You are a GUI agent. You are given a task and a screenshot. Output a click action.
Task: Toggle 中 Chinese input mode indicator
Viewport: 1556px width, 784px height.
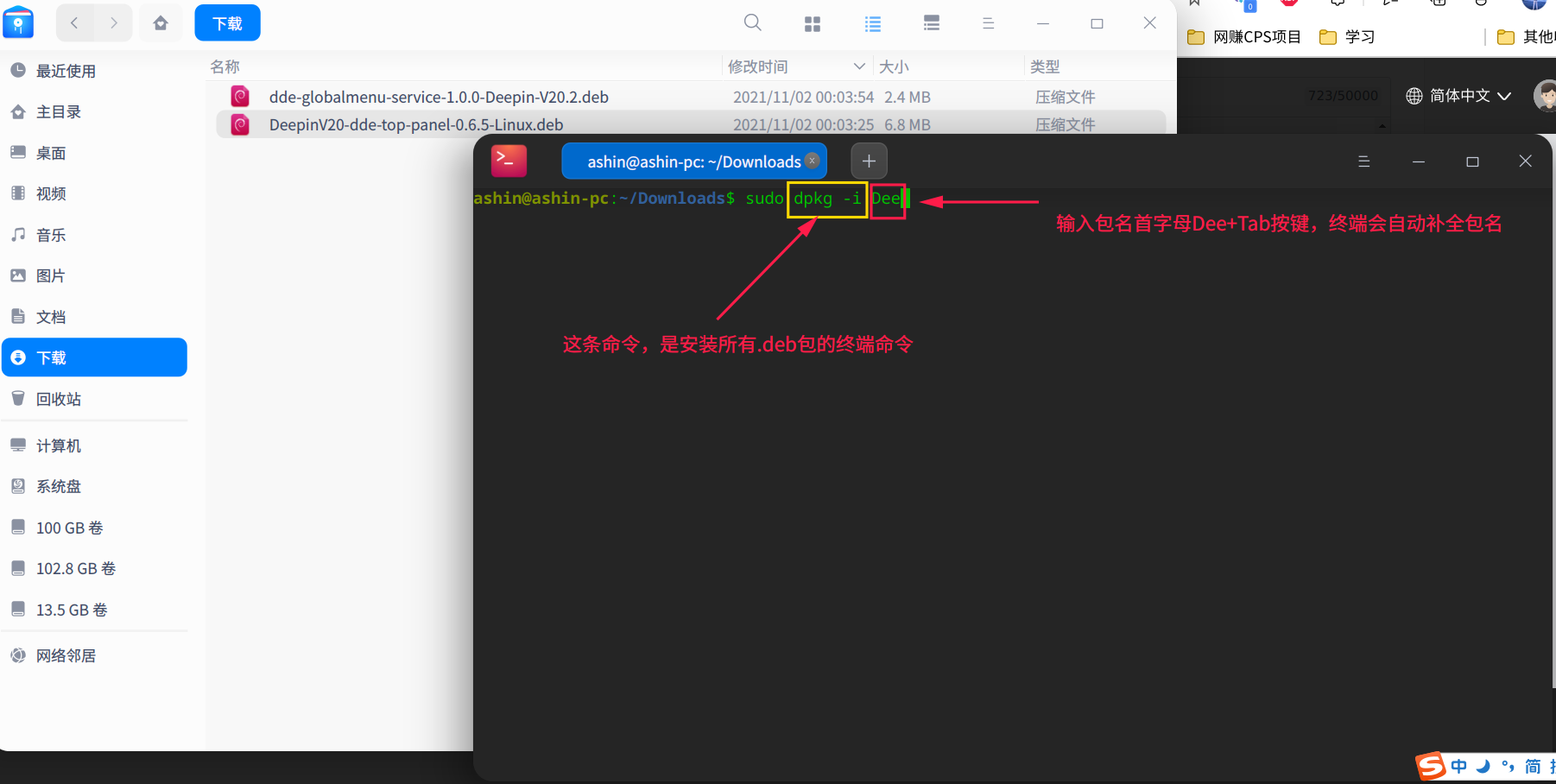[1459, 766]
